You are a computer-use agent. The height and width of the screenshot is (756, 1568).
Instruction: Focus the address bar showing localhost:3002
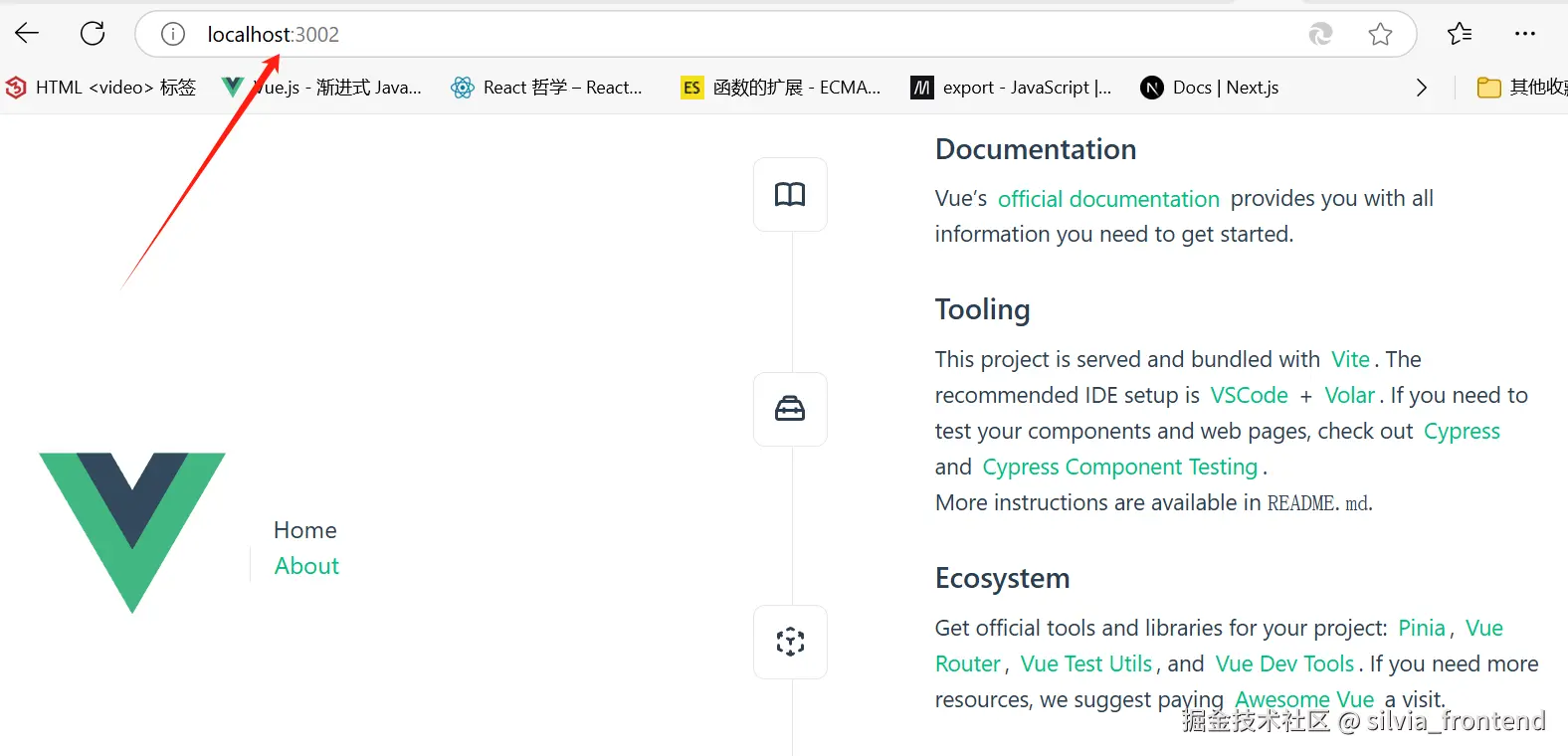click(696, 35)
